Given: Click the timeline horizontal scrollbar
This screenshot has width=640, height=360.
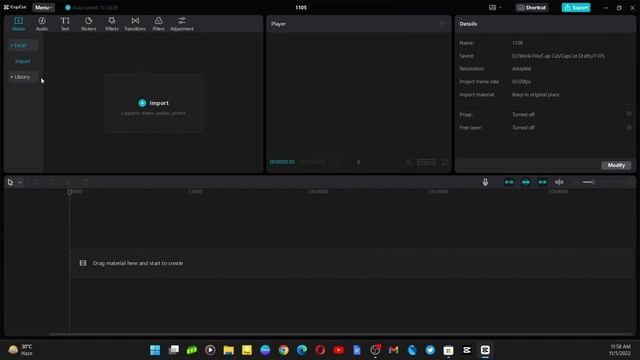Looking at the screenshot, I should [x=342, y=334].
